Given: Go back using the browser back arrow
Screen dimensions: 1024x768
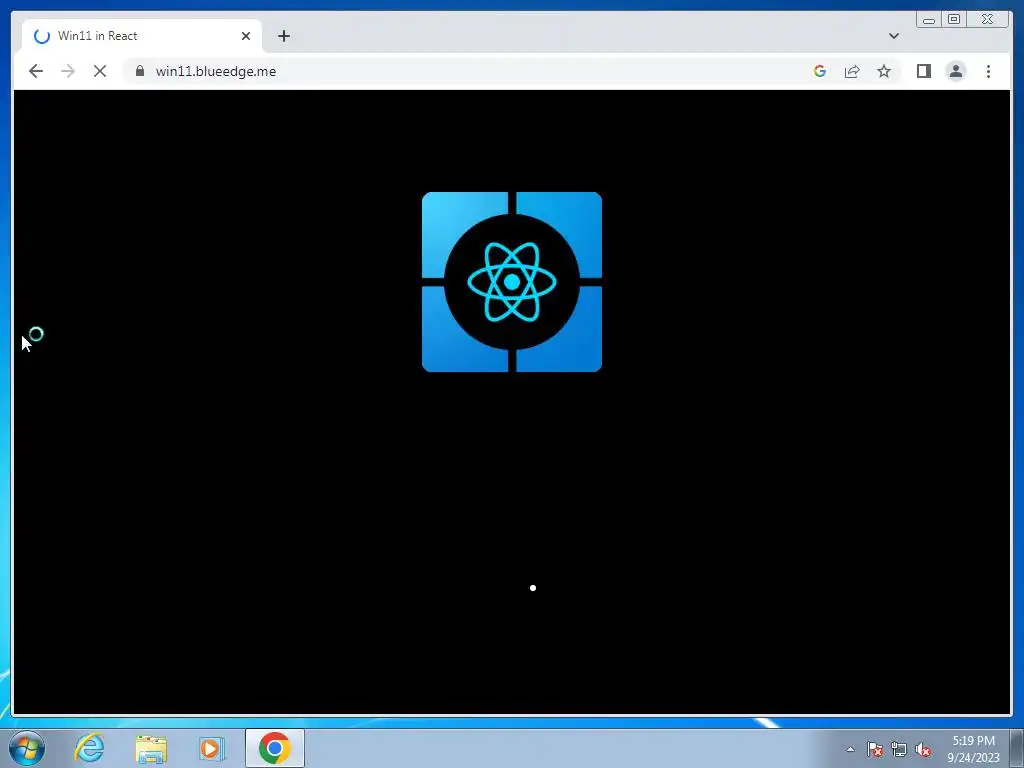Looking at the screenshot, I should click(x=36, y=71).
